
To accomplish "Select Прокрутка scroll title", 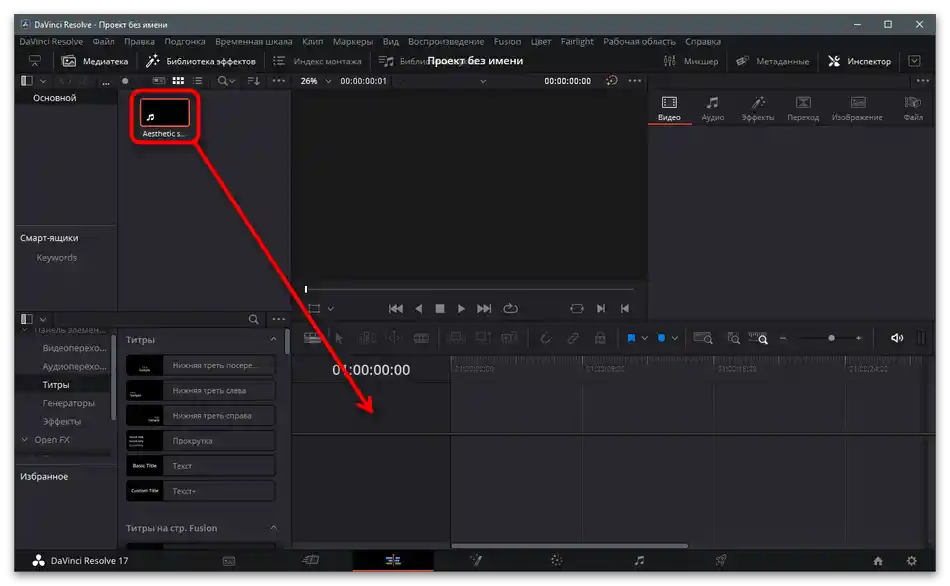I will (201, 441).
